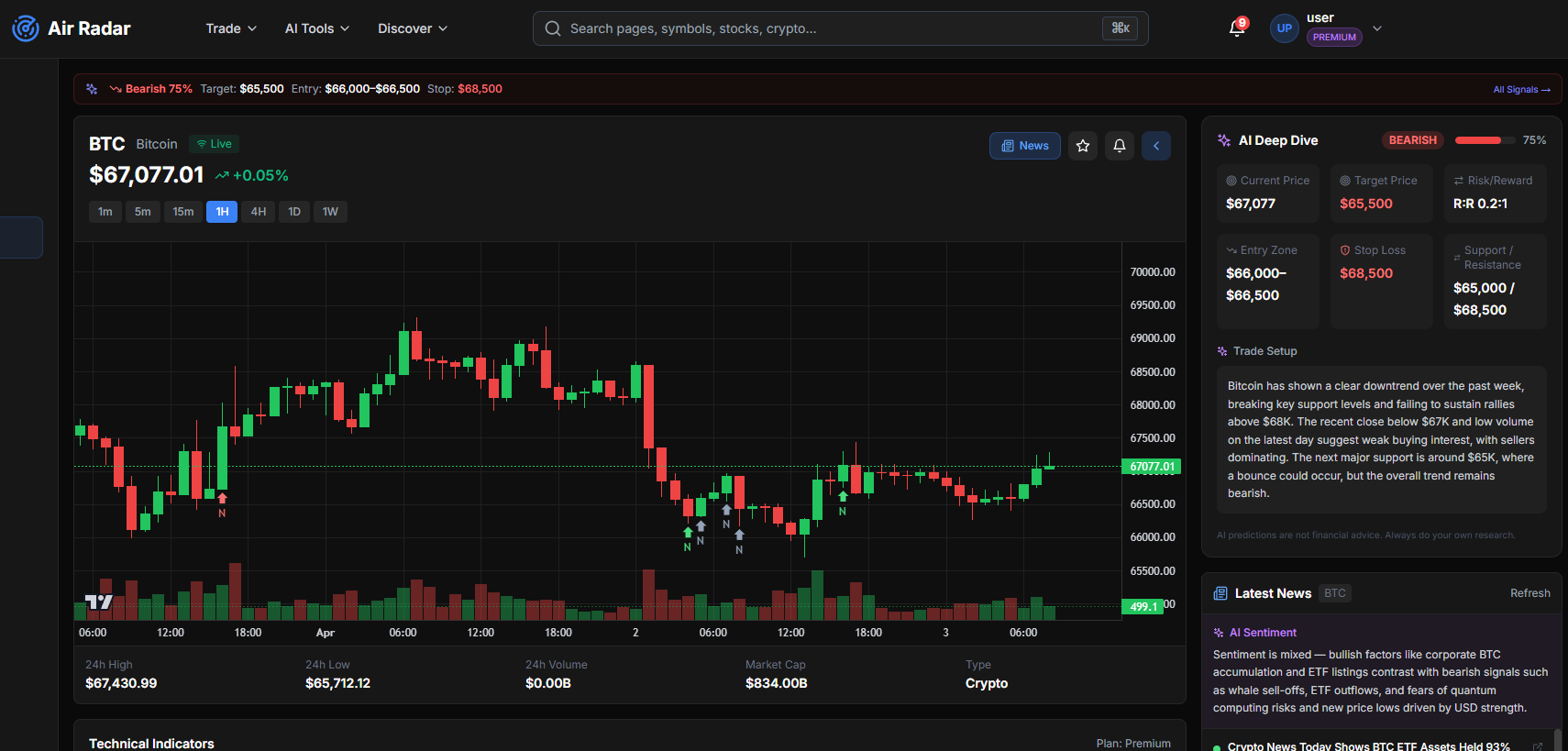Click the 67077.01 price label on axis
This screenshot has width=1568, height=751.
point(1152,467)
